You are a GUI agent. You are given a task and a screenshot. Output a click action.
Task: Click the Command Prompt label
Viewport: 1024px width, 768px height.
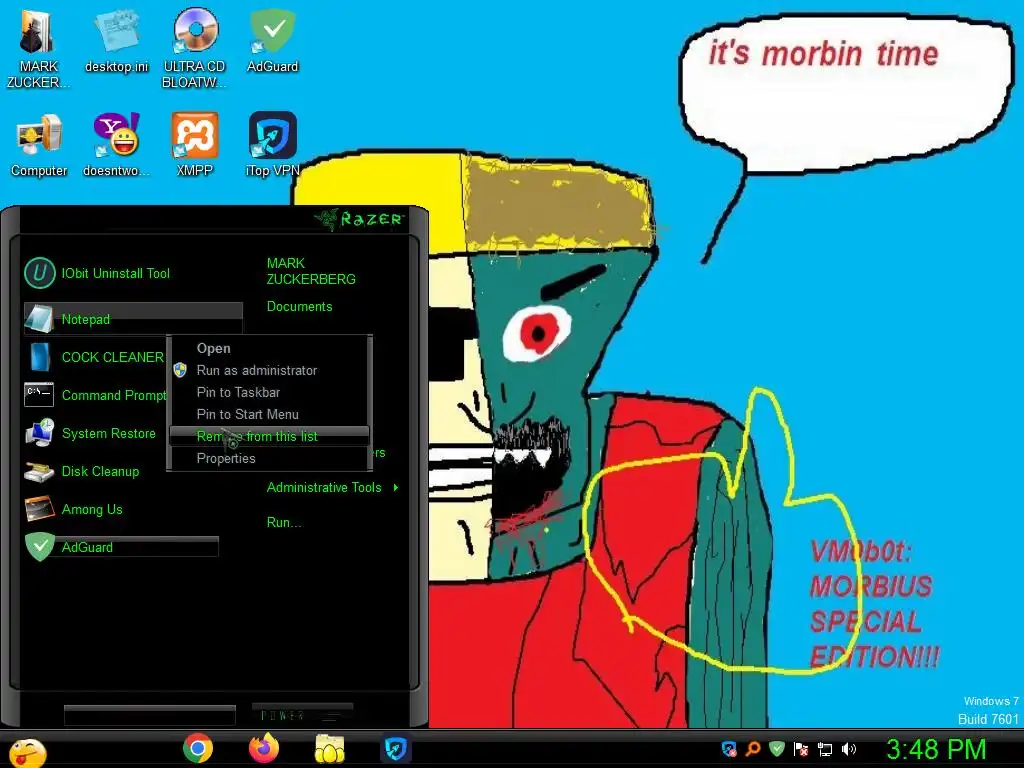[x=114, y=395]
